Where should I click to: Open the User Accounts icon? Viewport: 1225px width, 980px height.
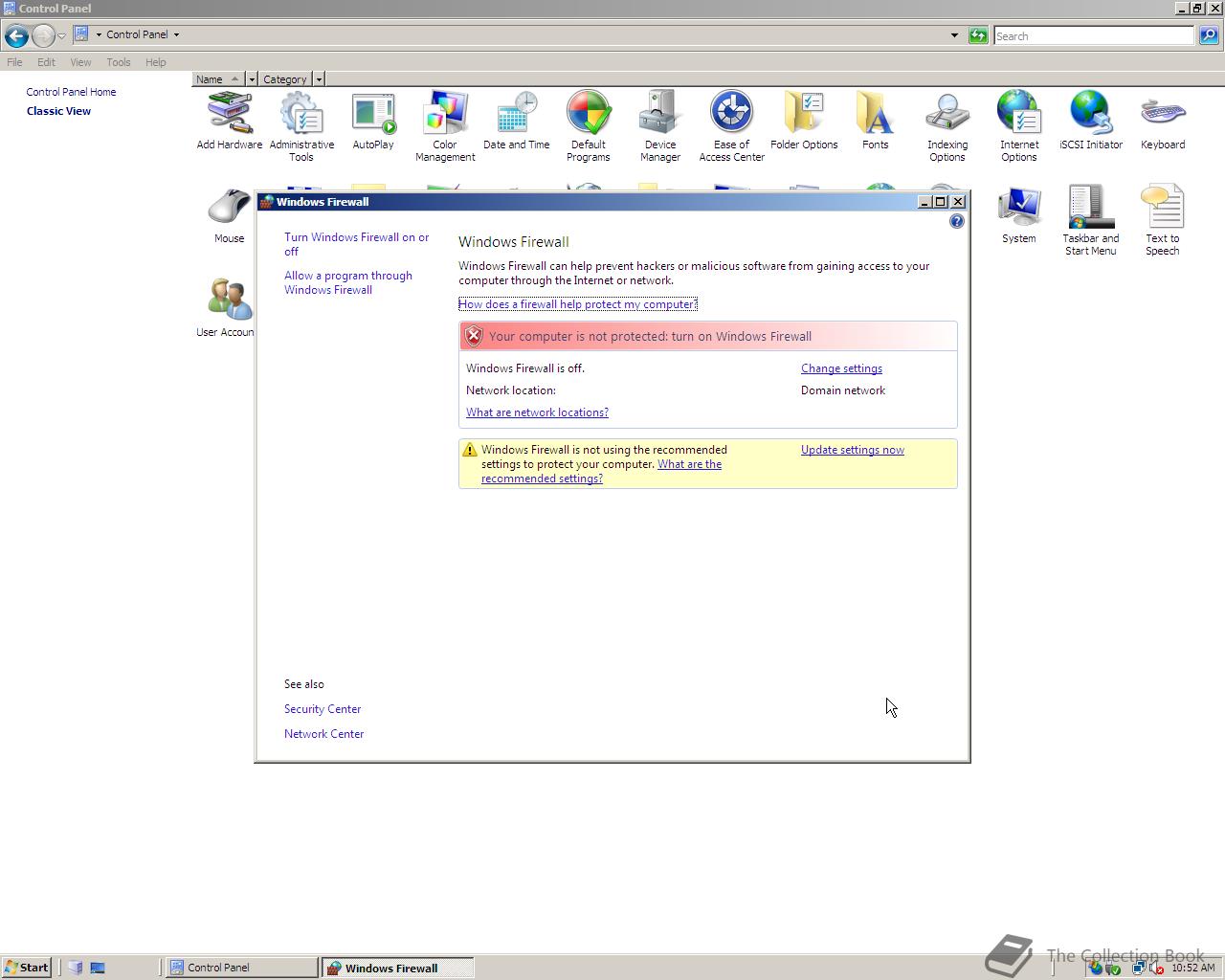[226, 308]
